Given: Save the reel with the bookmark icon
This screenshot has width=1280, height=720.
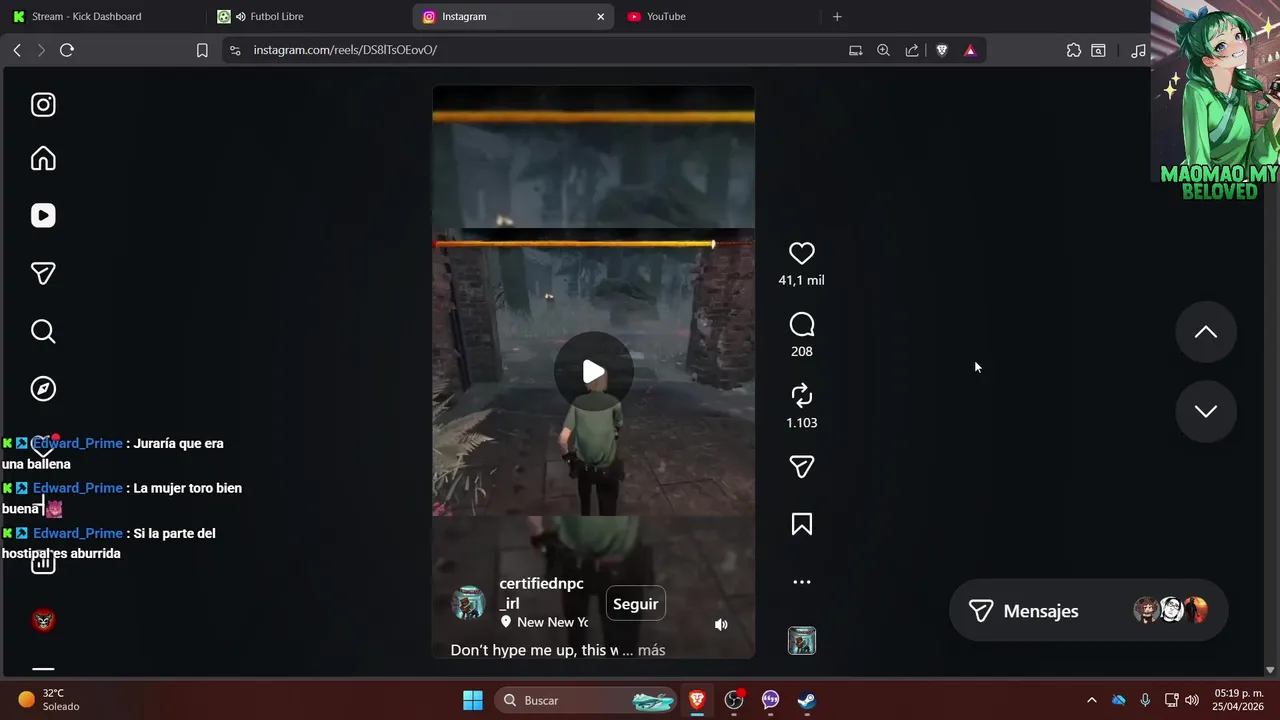Looking at the screenshot, I should [x=802, y=524].
